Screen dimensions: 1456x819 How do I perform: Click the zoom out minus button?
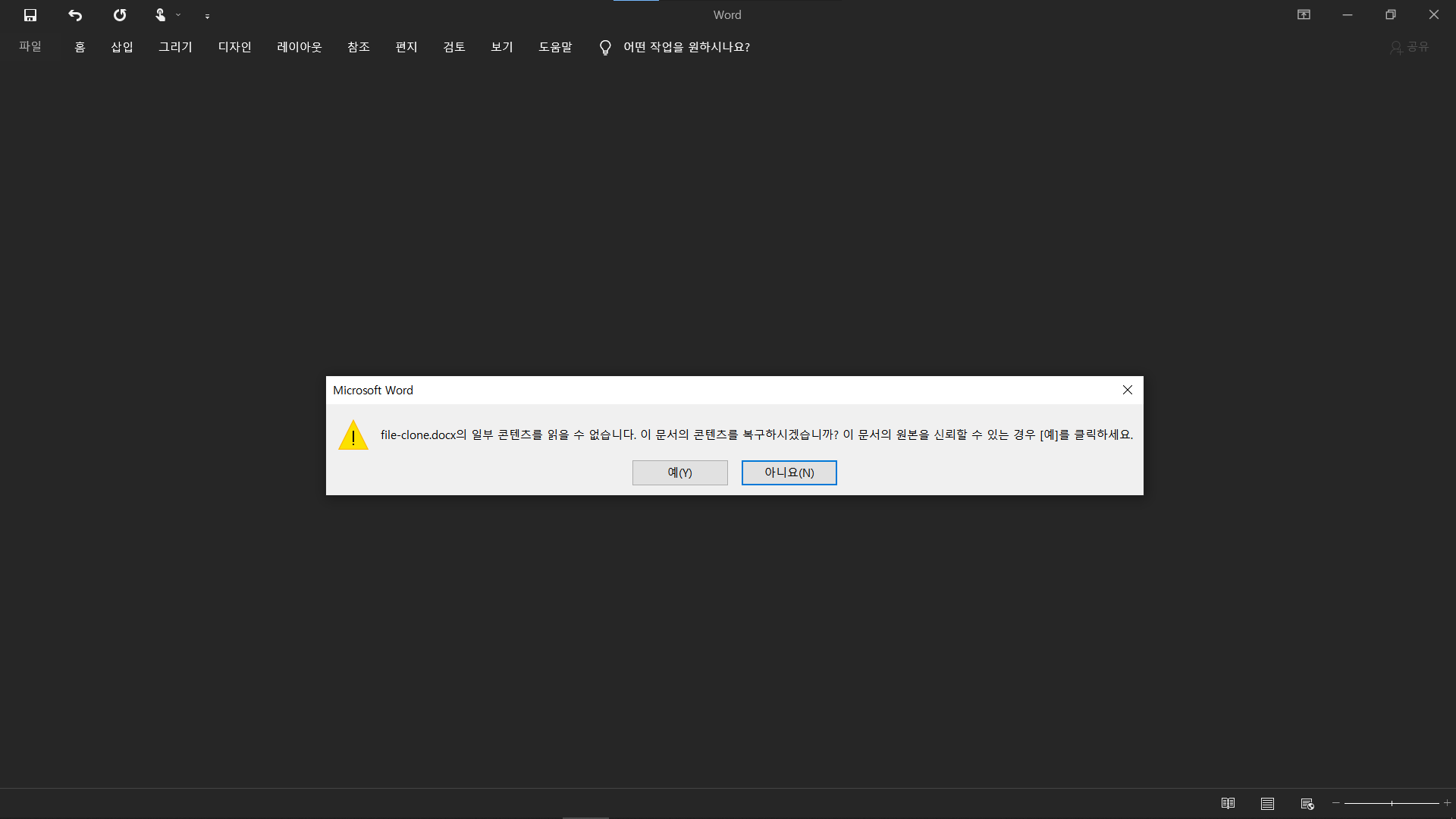pos(1336,803)
